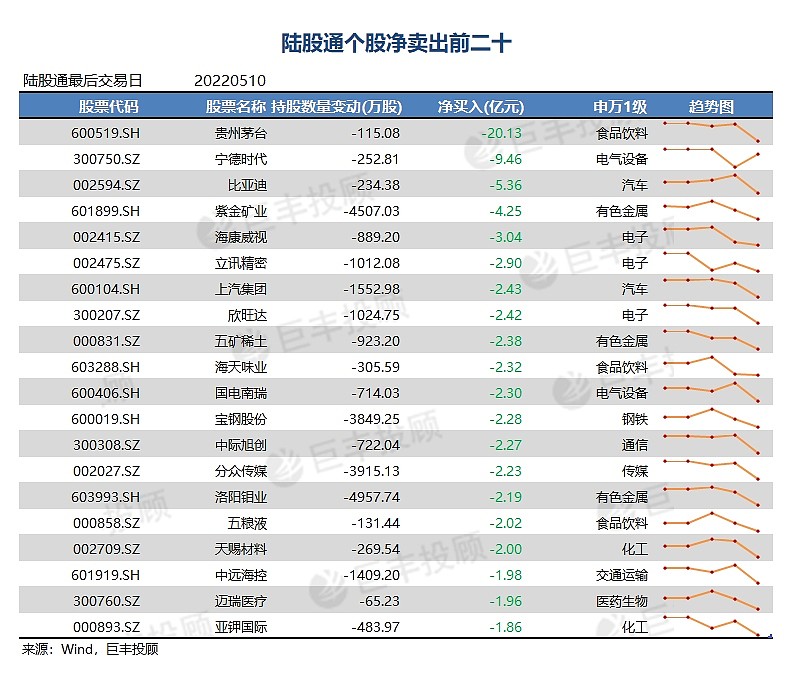The height and width of the screenshot is (683, 793).
Task: Click the 股票代码 column header
Action: 108,107
